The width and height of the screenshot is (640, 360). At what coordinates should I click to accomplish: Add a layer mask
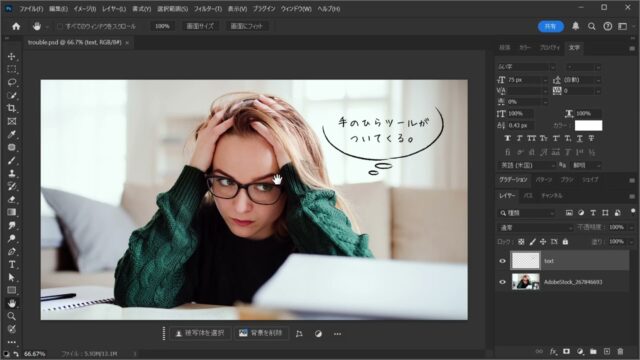[567, 351]
